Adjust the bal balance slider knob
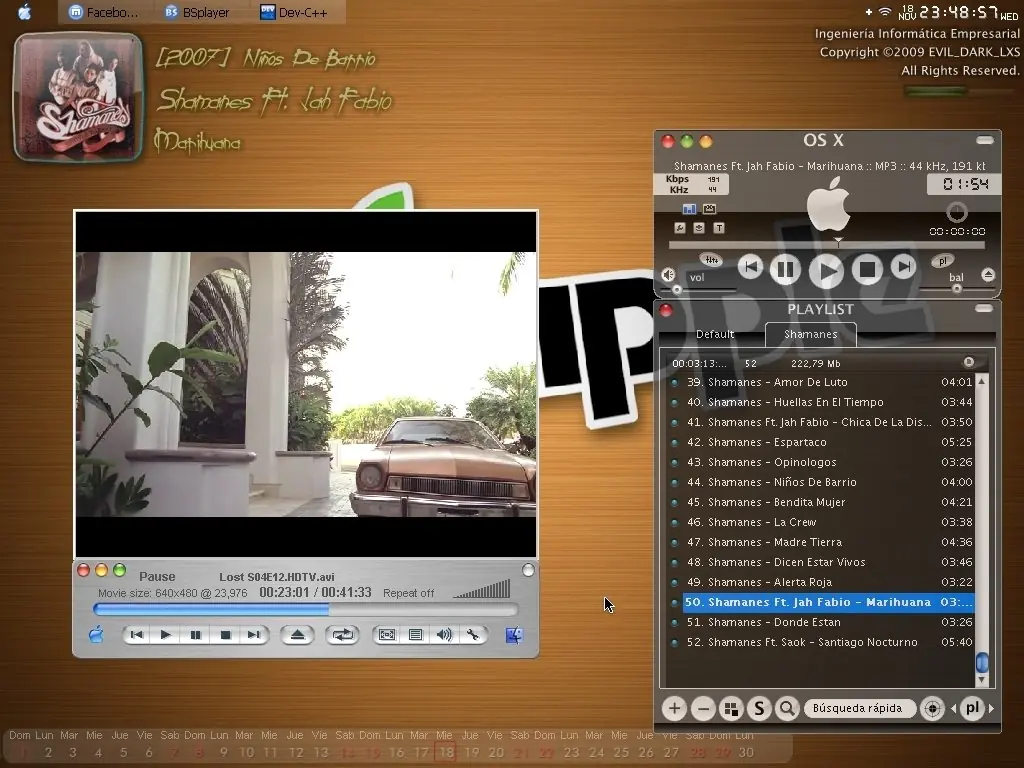This screenshot has height=768, width=1024. [957, 289]
